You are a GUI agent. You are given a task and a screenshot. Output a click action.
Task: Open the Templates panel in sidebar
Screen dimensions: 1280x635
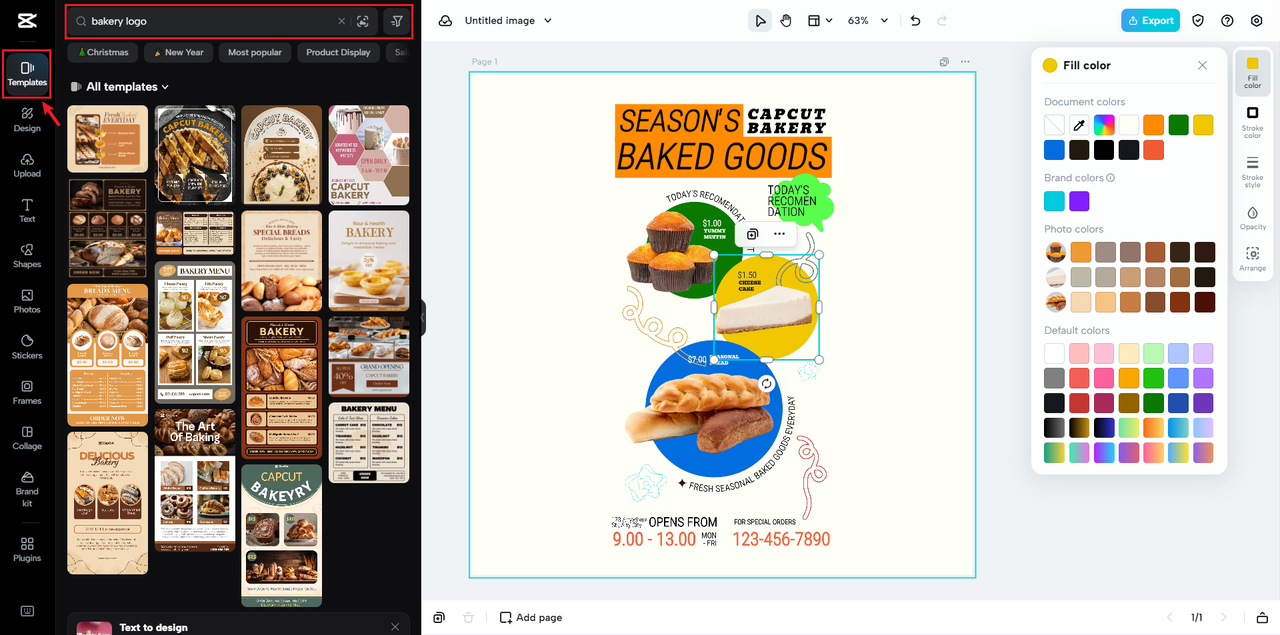pos(27,74)
